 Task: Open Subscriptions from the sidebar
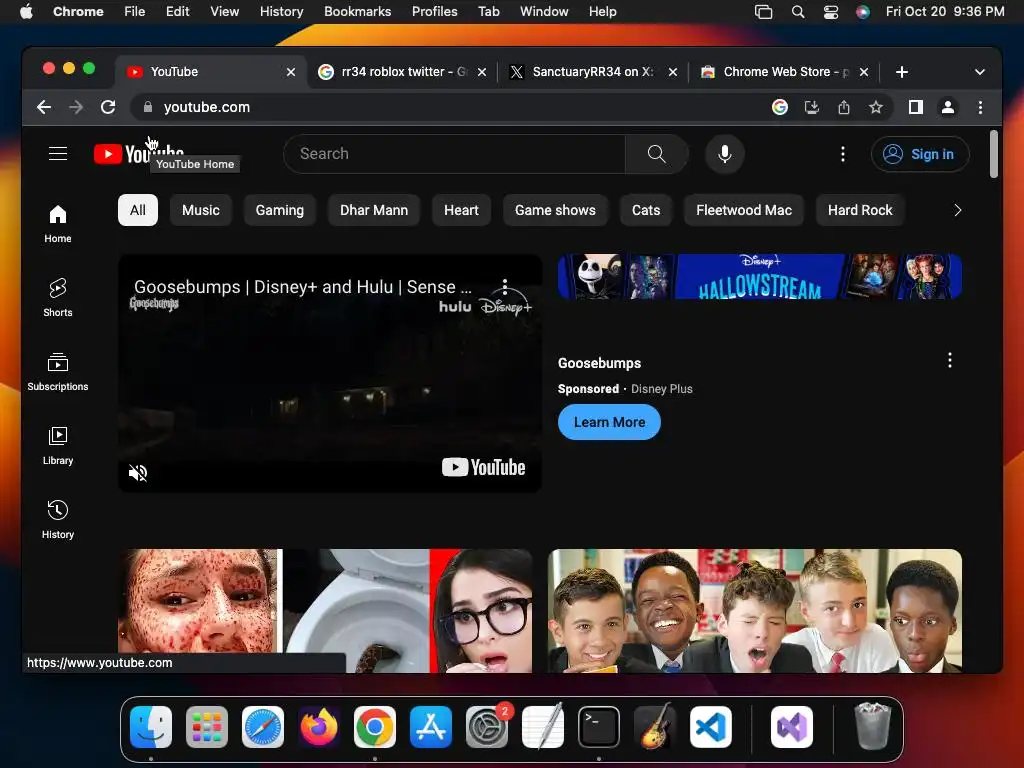coord(57,372)
